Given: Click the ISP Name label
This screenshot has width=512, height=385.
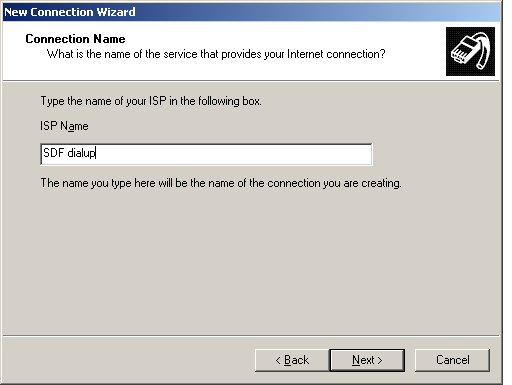Looking at the screenshot, I should [64, 126].
